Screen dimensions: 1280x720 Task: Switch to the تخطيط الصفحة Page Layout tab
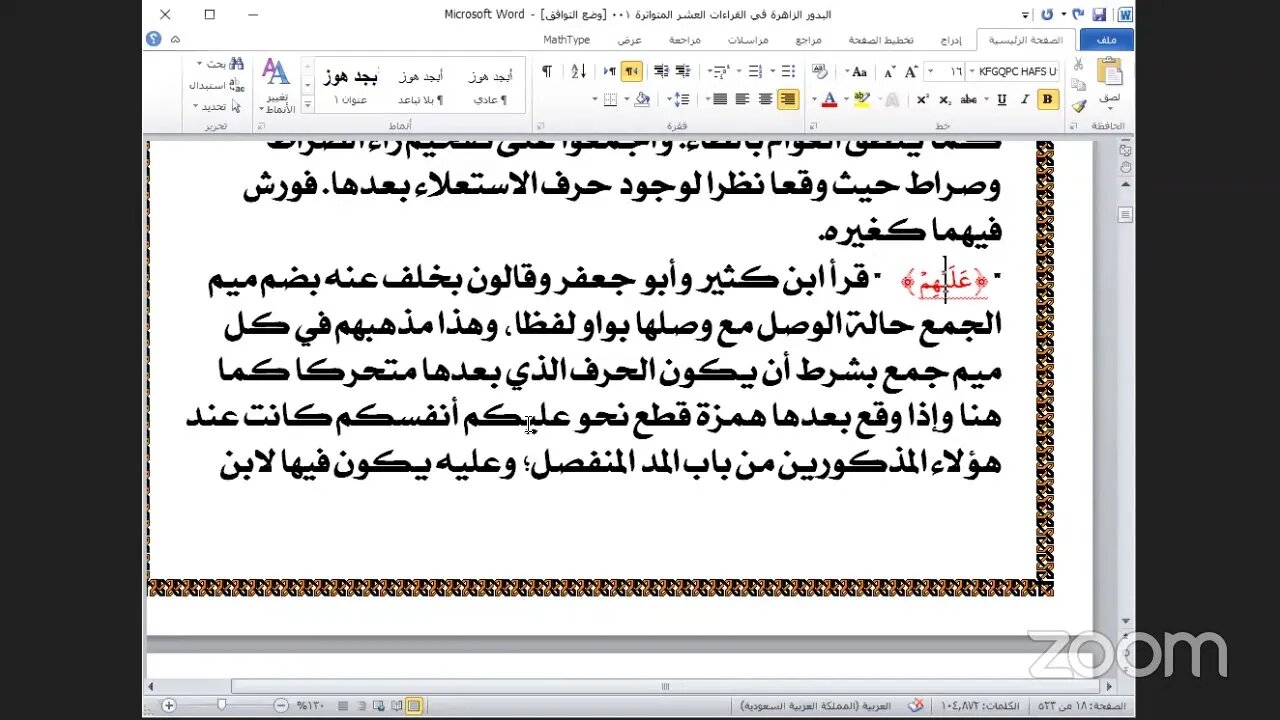pos(881,40)
